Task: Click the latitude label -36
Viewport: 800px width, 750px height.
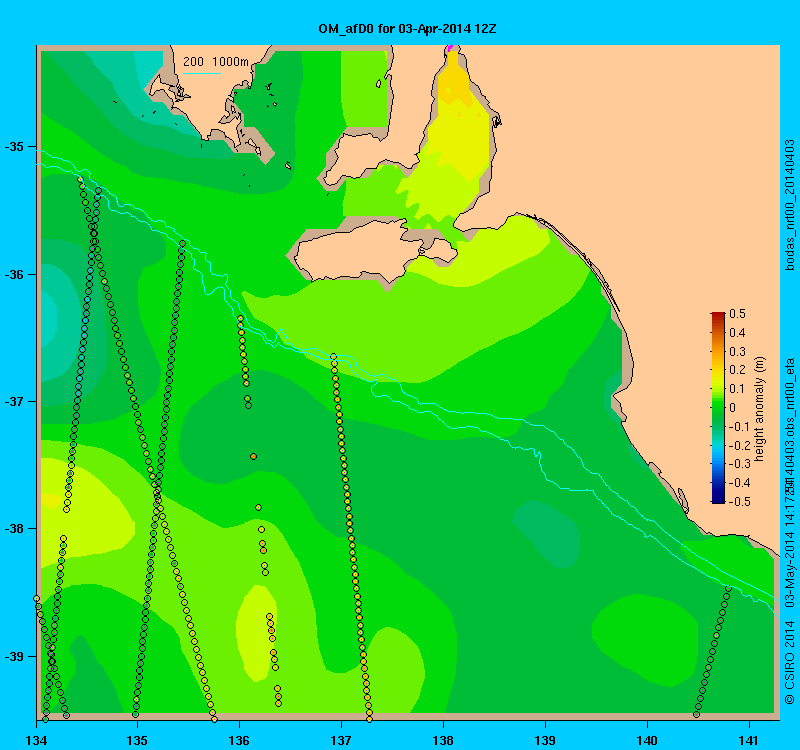Action: coord(14,274)
